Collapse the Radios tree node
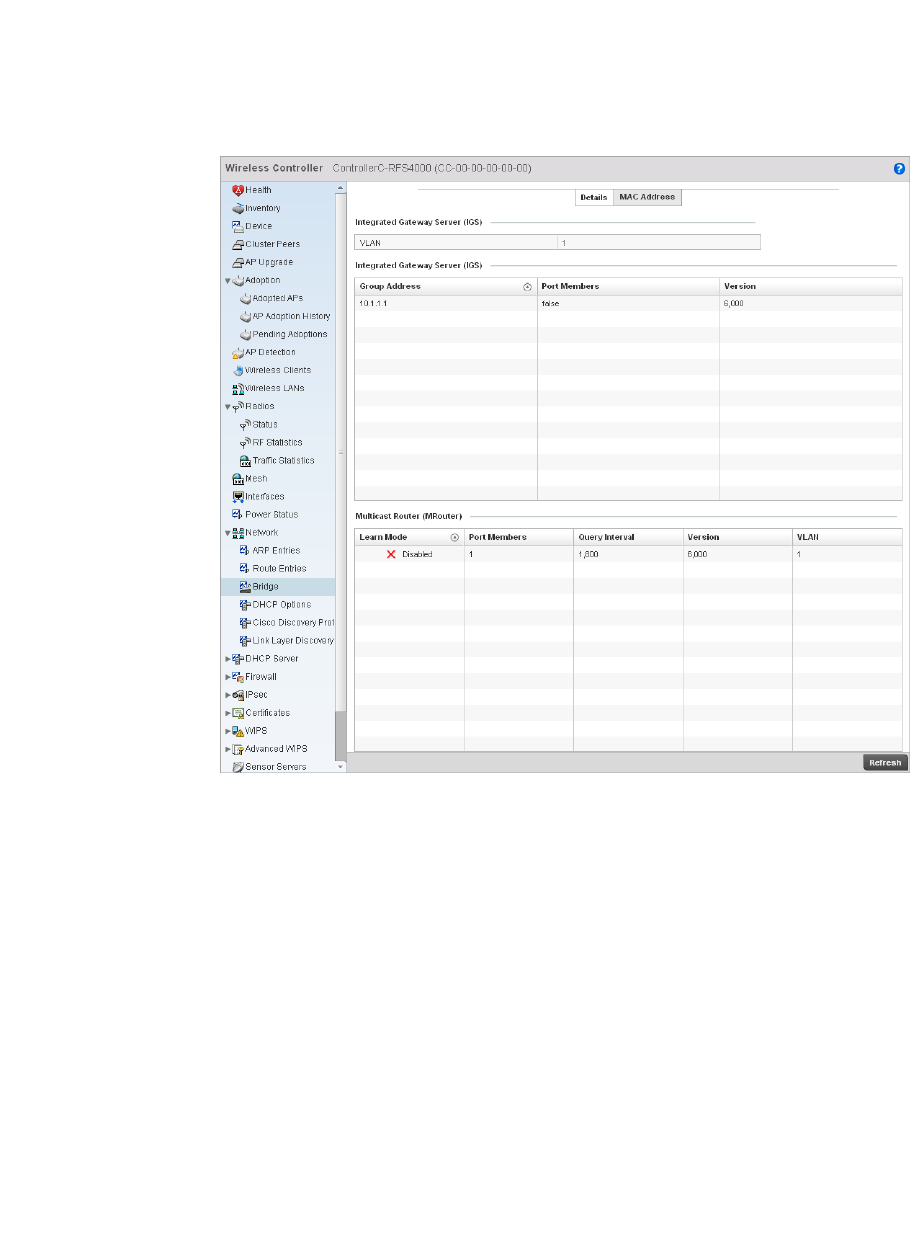Viewport: 910px width, 1242px height. click(227, 407)
